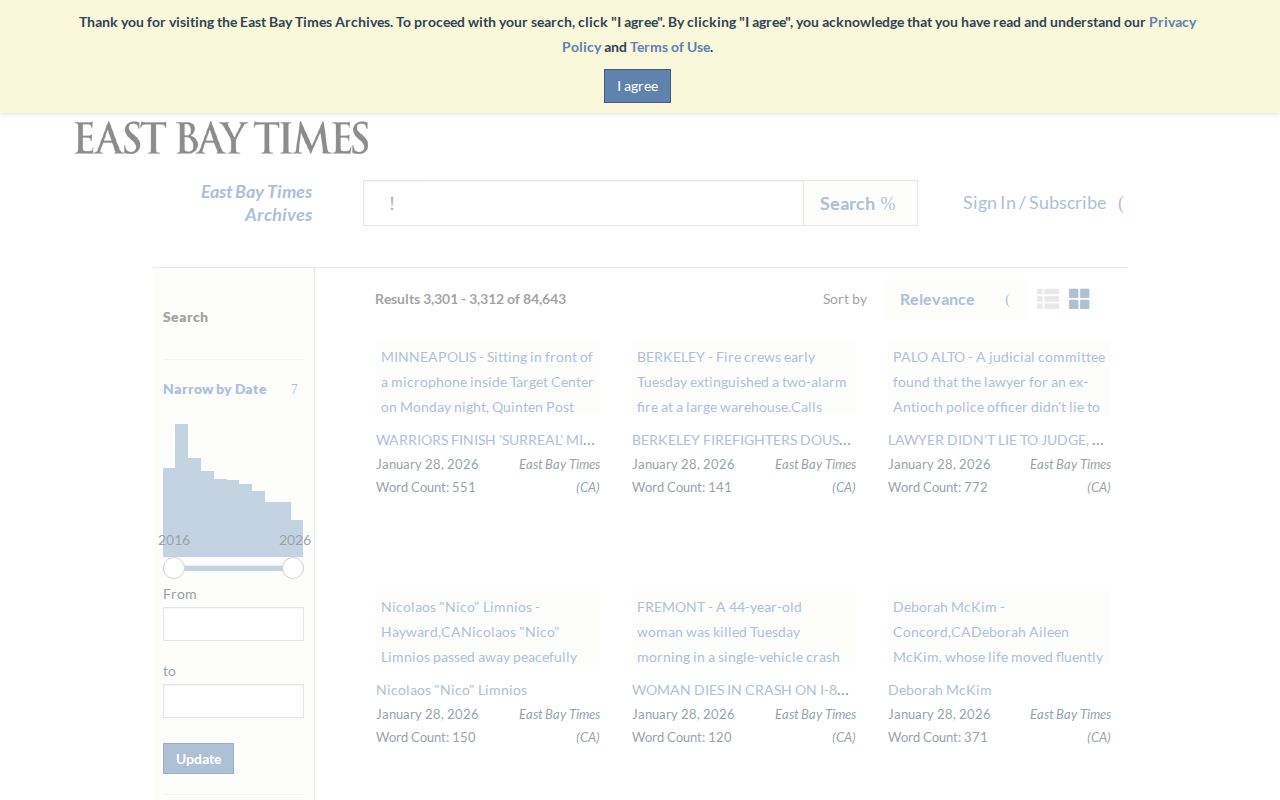
Task: Click the East Bay Times masthead logo
Action: 222,138
